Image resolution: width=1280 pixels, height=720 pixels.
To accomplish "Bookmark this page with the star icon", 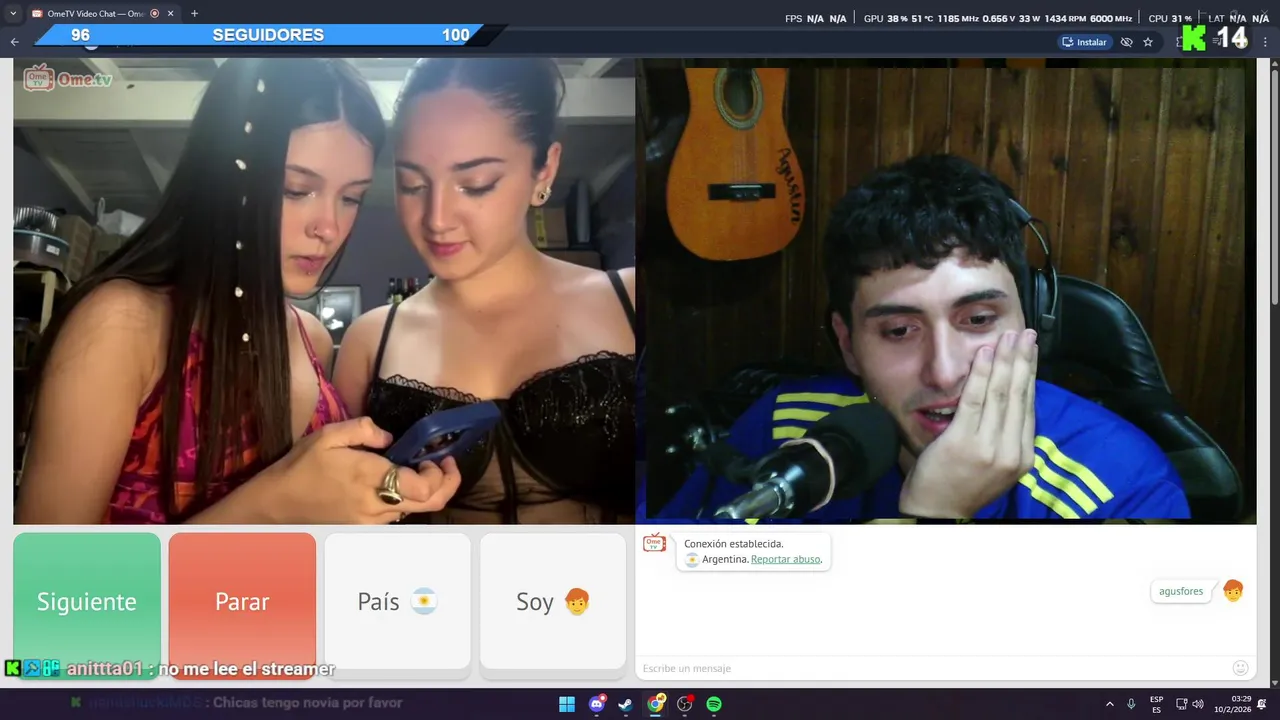I will [1148, 42].
